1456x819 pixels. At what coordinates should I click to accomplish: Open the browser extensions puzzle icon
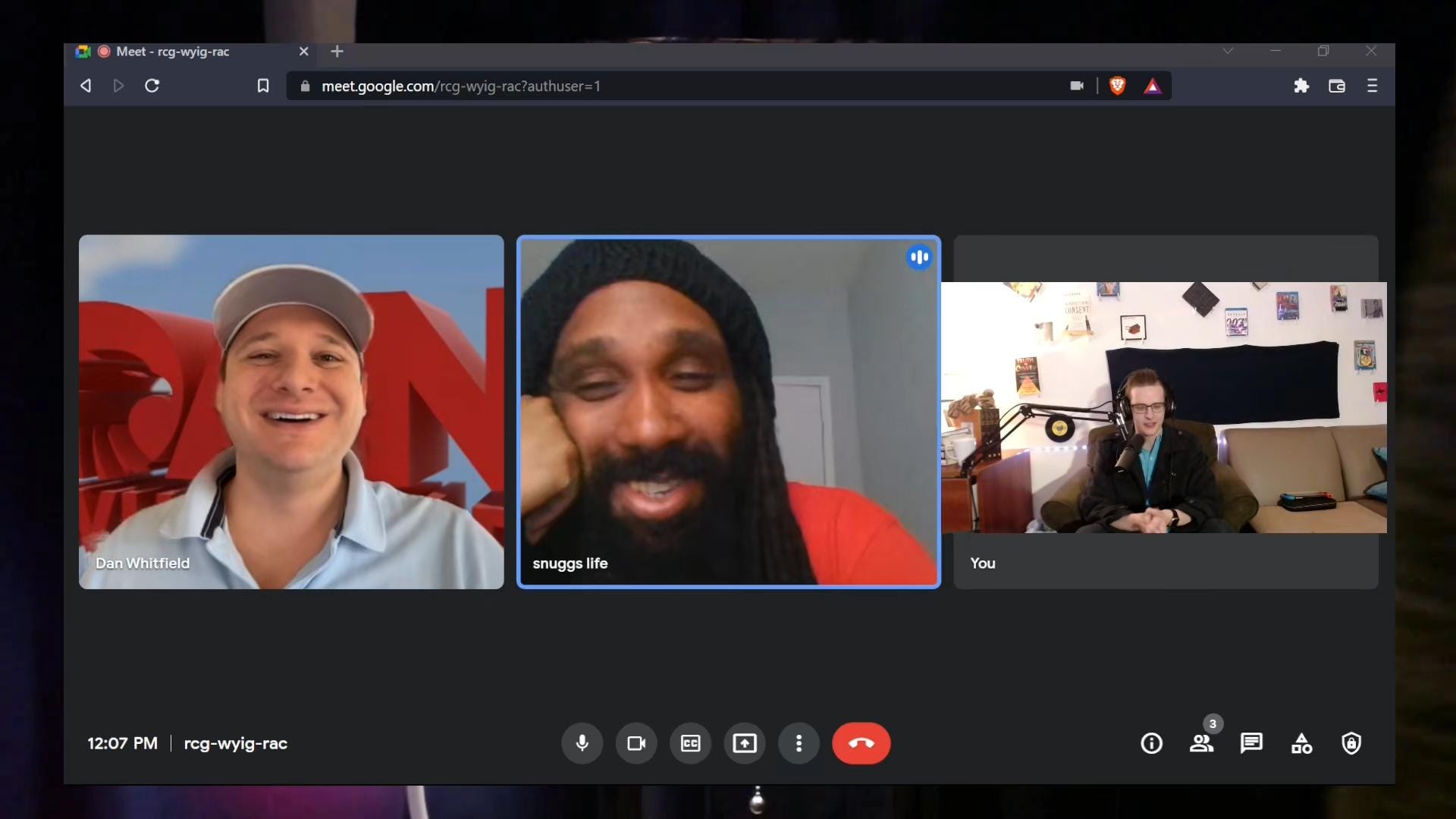click(x=1301, y=86)
